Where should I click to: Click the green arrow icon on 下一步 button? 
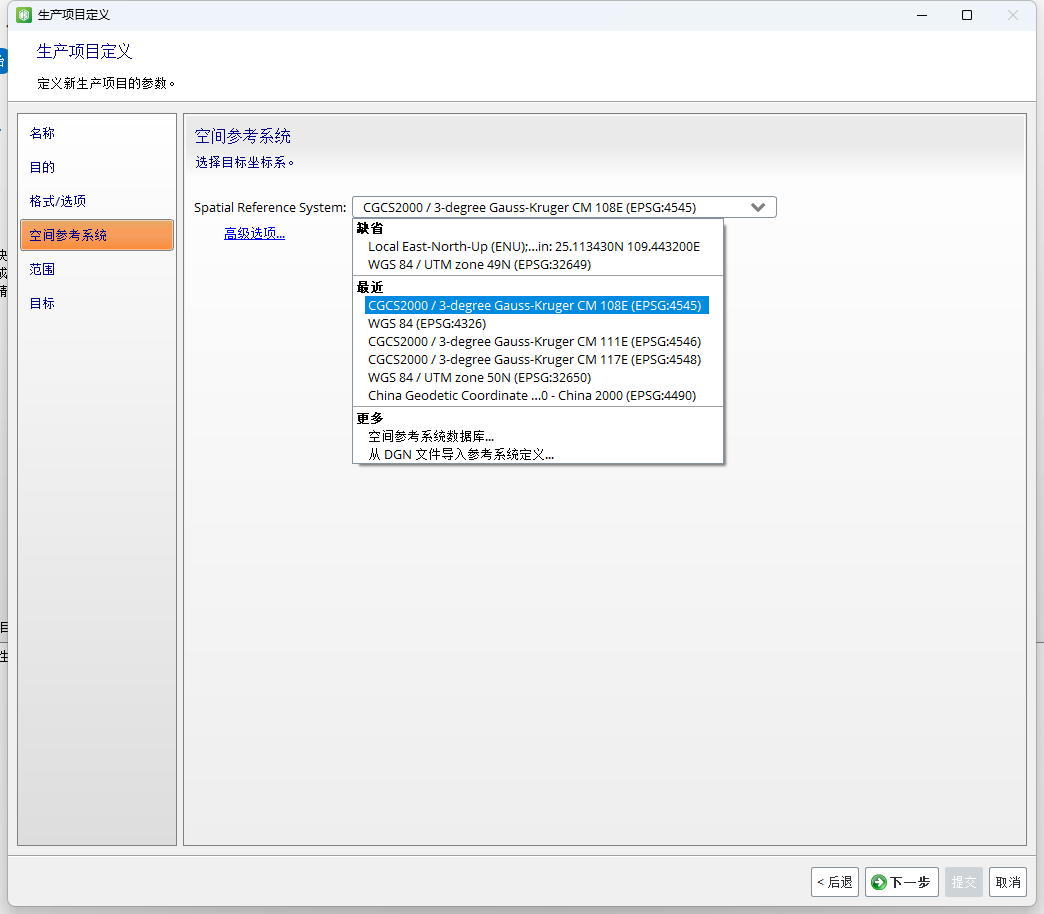click(879, 882)
